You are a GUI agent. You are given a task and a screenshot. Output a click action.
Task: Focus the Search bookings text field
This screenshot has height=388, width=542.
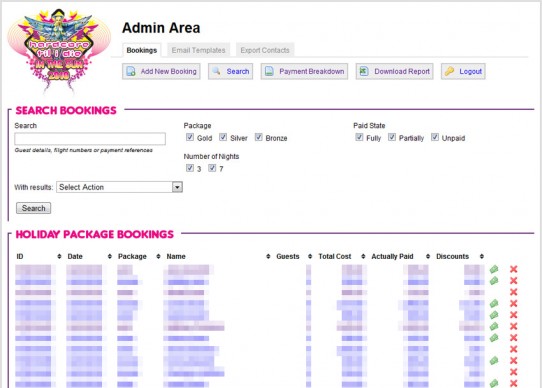pos(90,139)
